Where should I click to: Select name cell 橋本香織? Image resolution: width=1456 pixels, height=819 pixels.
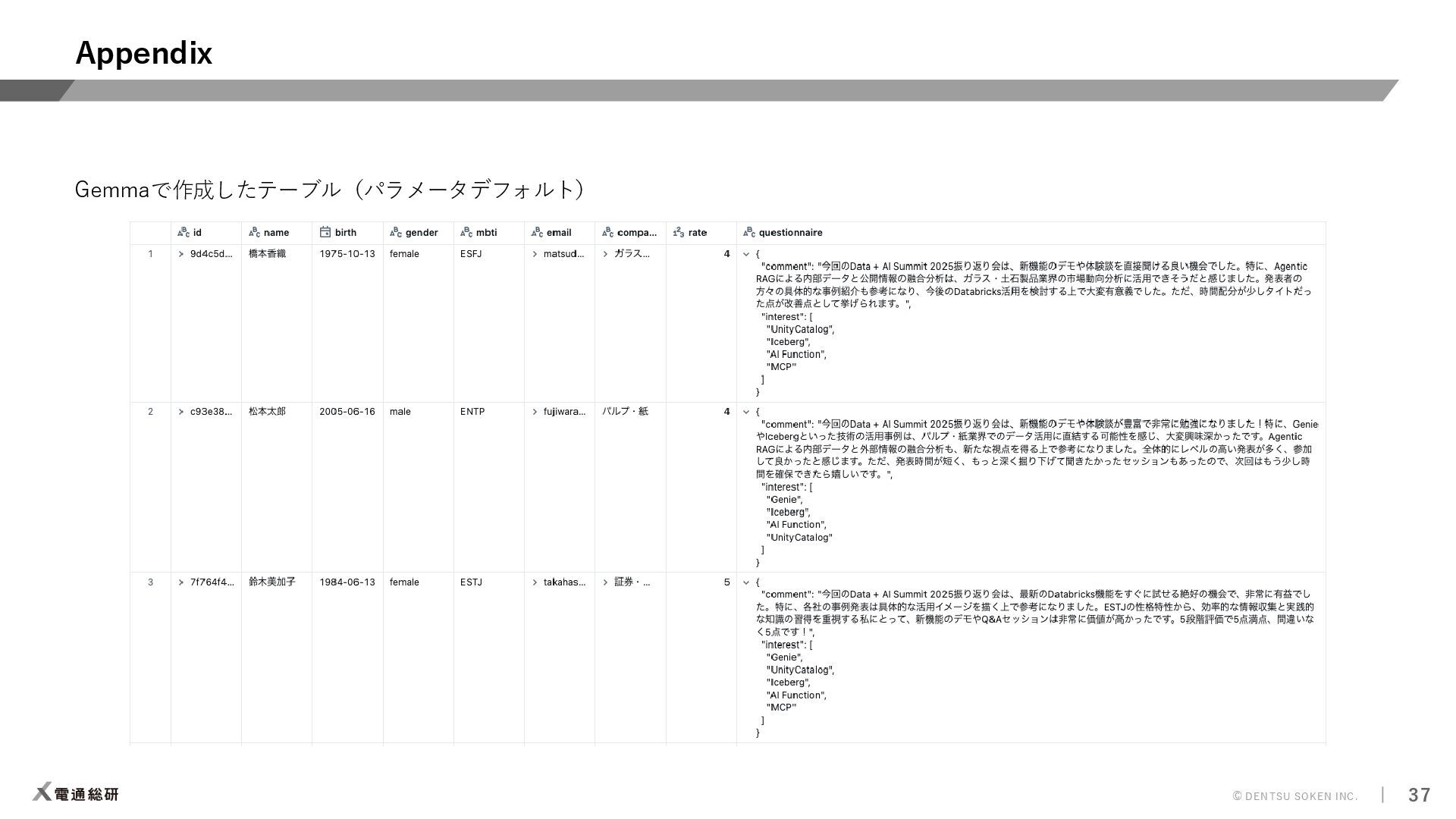pos(267,254)
